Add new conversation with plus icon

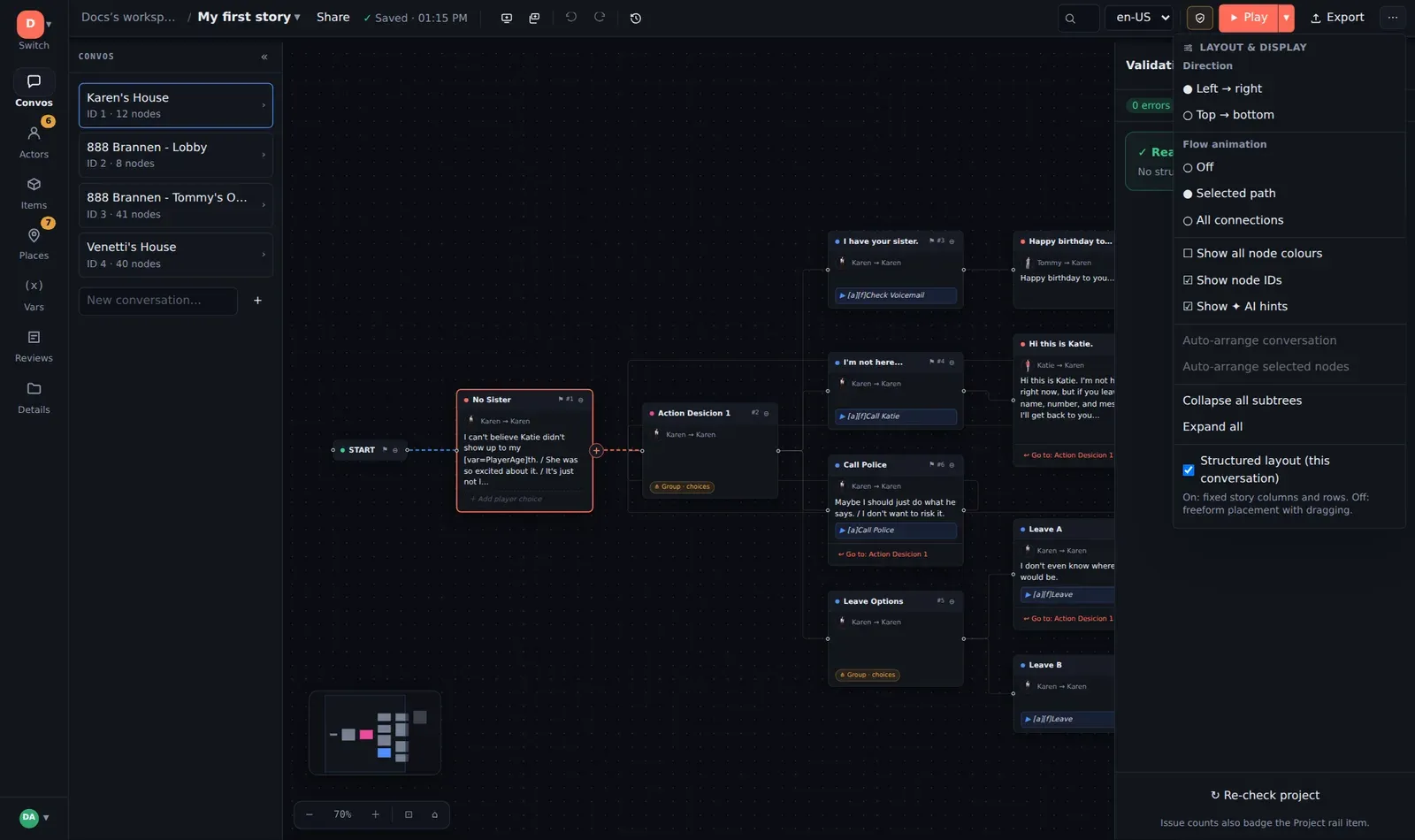pos(257,301)
